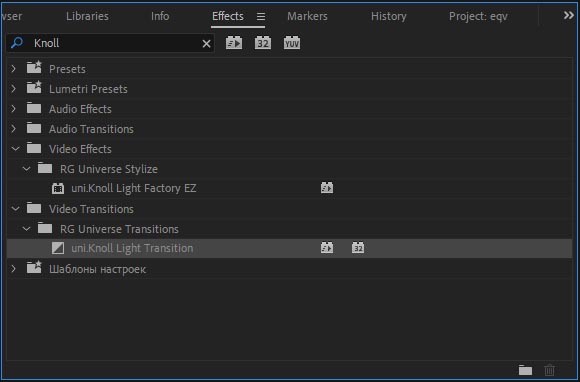Select the Video Effects folder icon

point(34,148)
